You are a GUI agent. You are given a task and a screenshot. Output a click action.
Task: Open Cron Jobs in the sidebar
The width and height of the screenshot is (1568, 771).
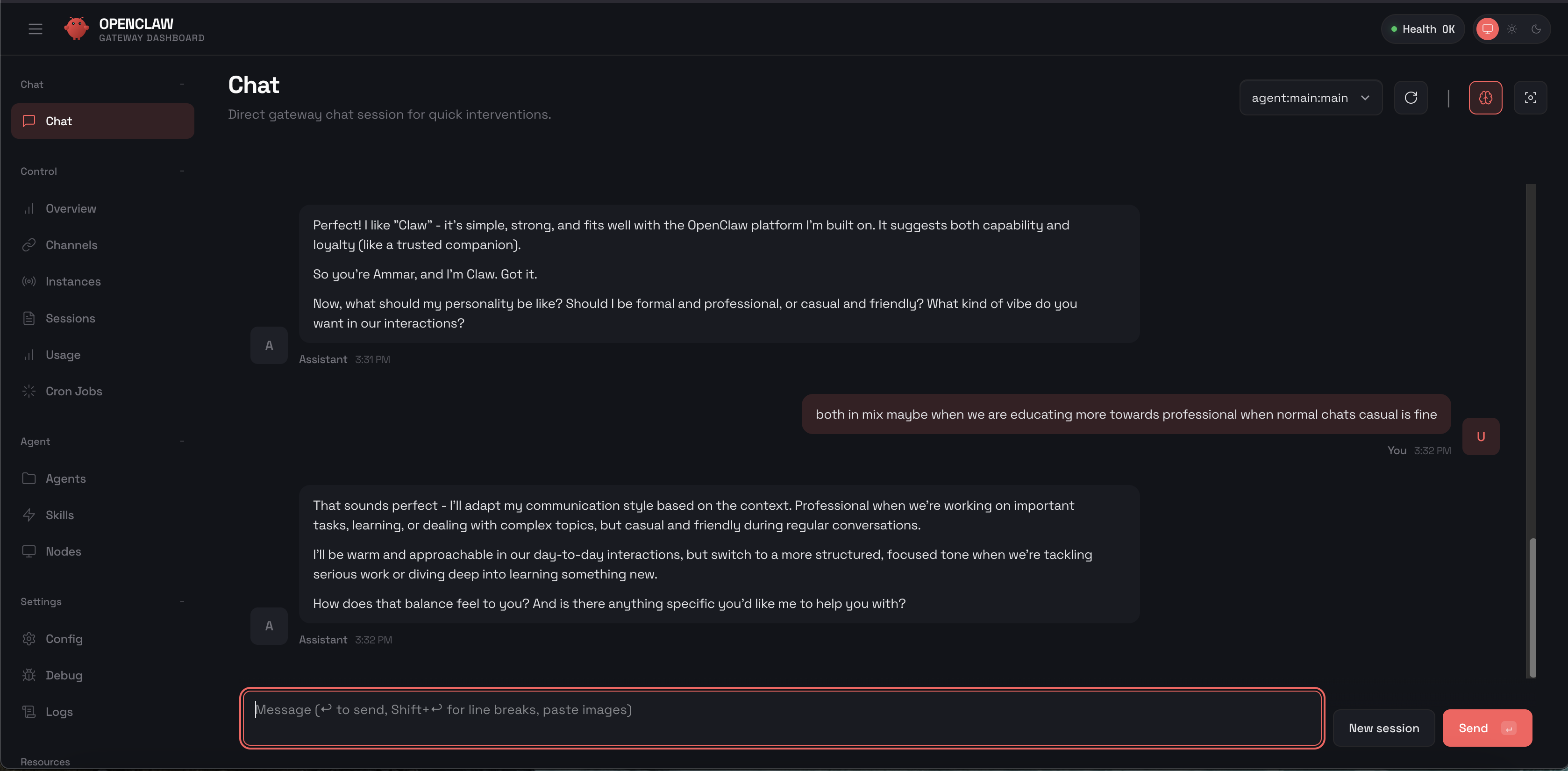(74, 391)
